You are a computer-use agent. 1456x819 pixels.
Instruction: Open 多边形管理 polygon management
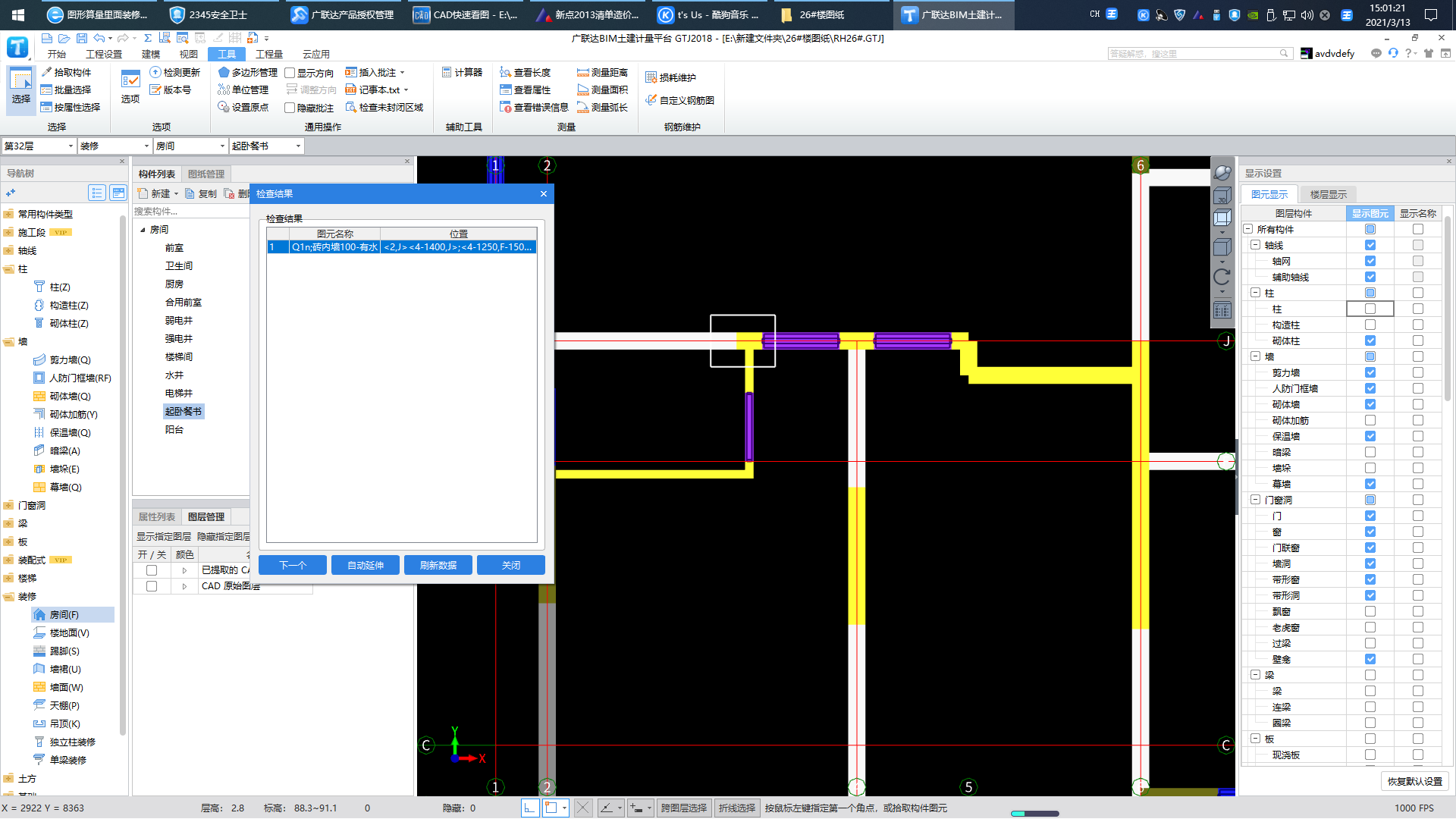point(248,72)
